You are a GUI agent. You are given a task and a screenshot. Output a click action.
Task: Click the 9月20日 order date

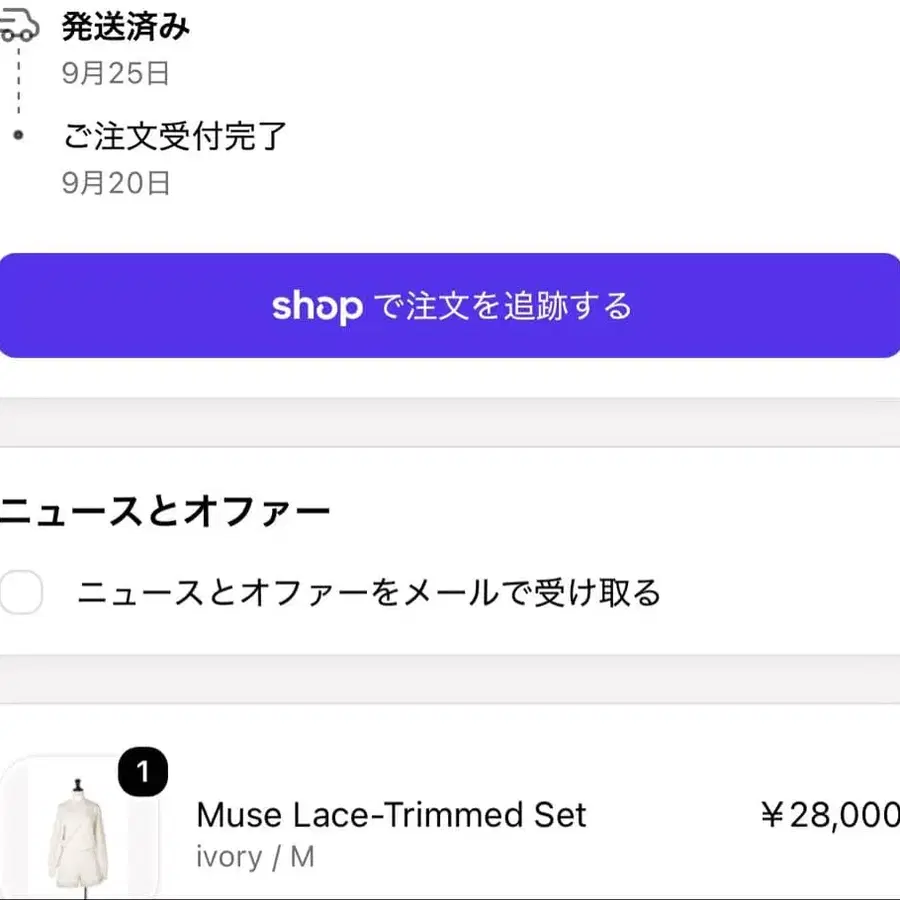coord(116,183)
